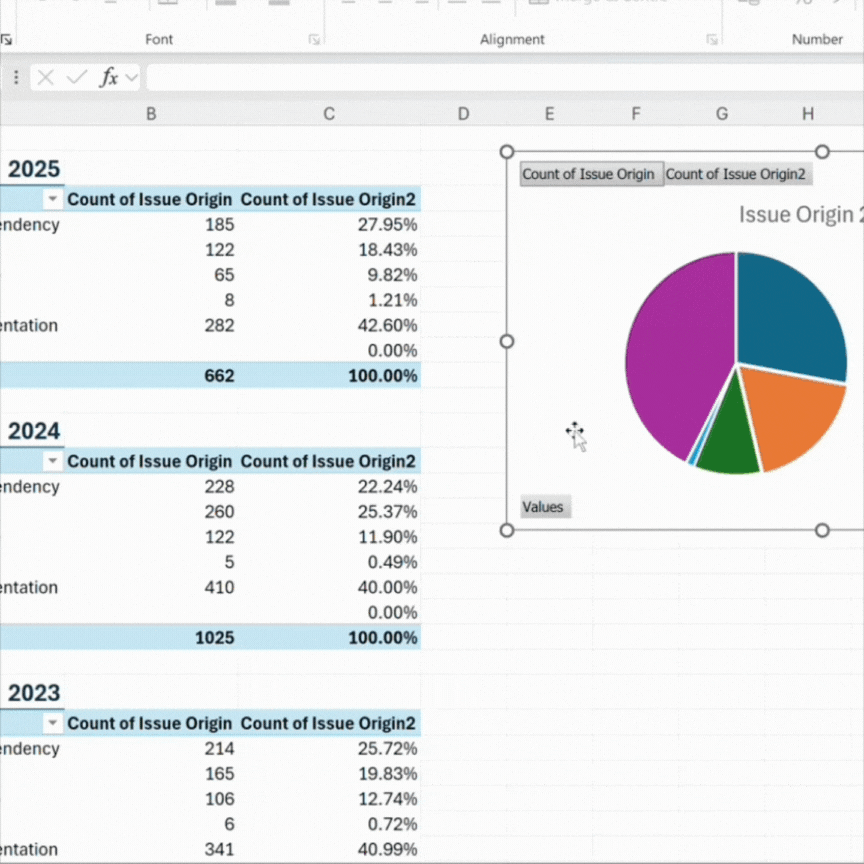Select the dark blue pie chart slice
Screen dimensions: 864x864
790,310
